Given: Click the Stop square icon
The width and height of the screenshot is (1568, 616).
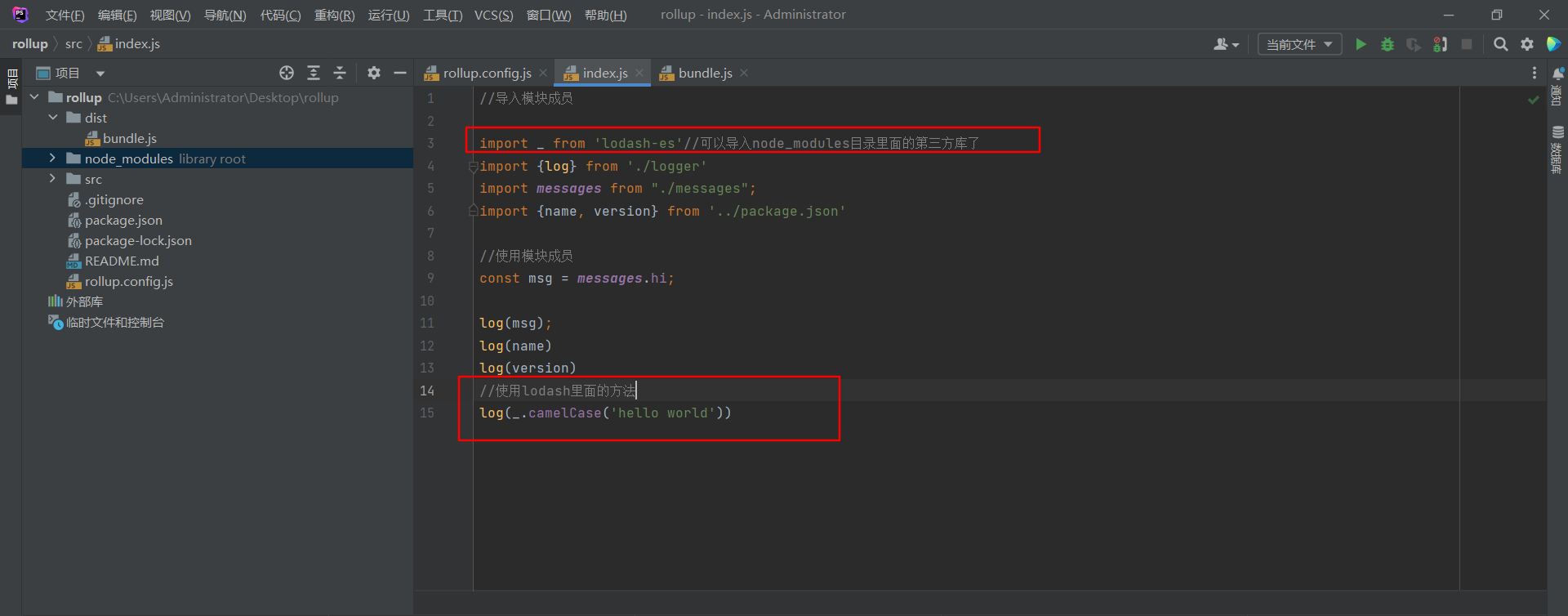Looking at the screenshot, I should click(1467, 44).
